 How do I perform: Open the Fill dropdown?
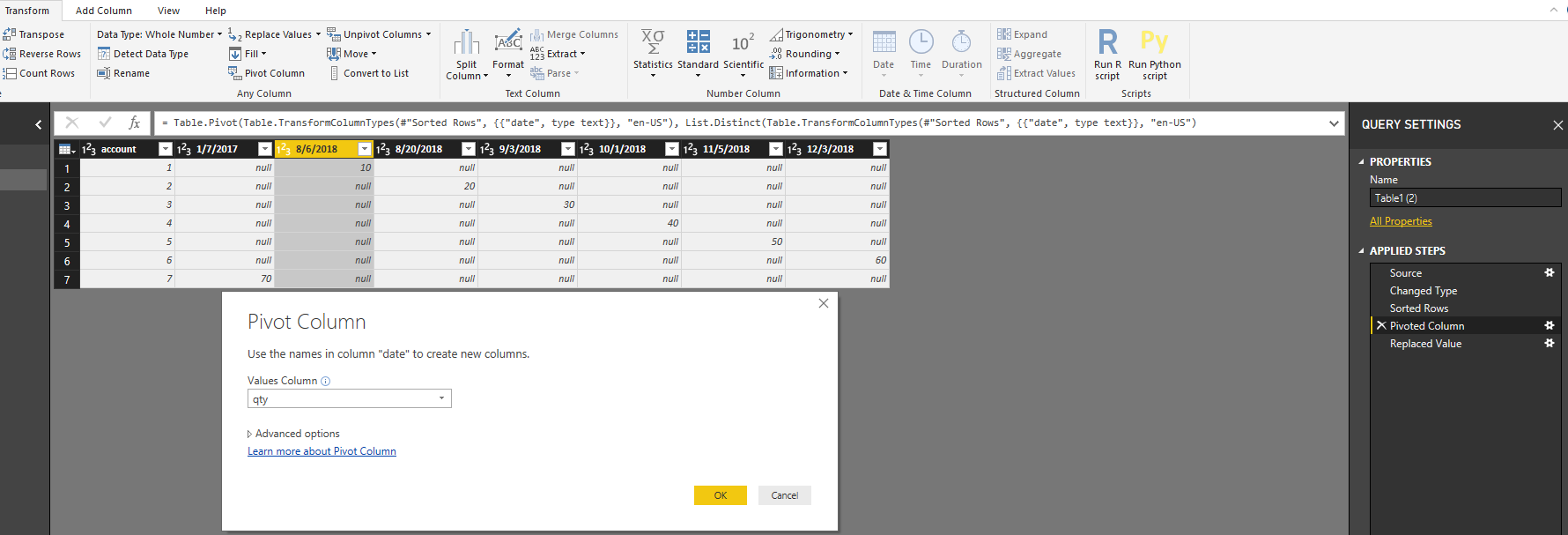coord(248,54)
